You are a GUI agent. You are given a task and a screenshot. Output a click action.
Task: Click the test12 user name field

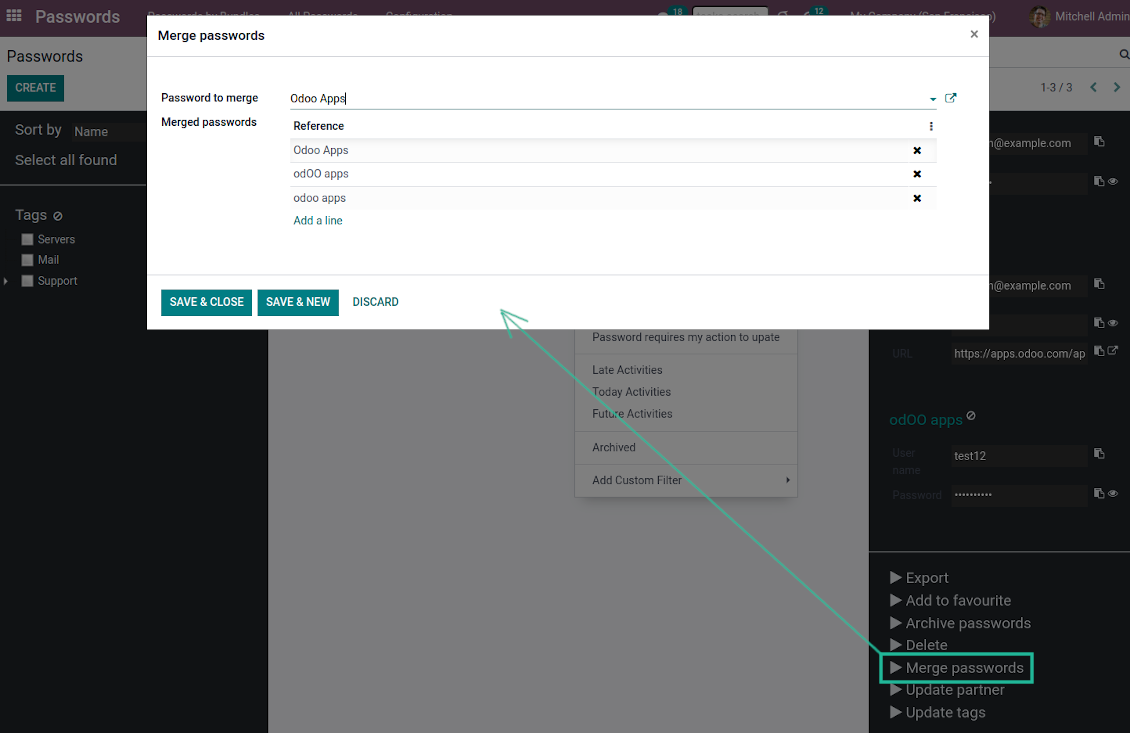point(1019,456)
